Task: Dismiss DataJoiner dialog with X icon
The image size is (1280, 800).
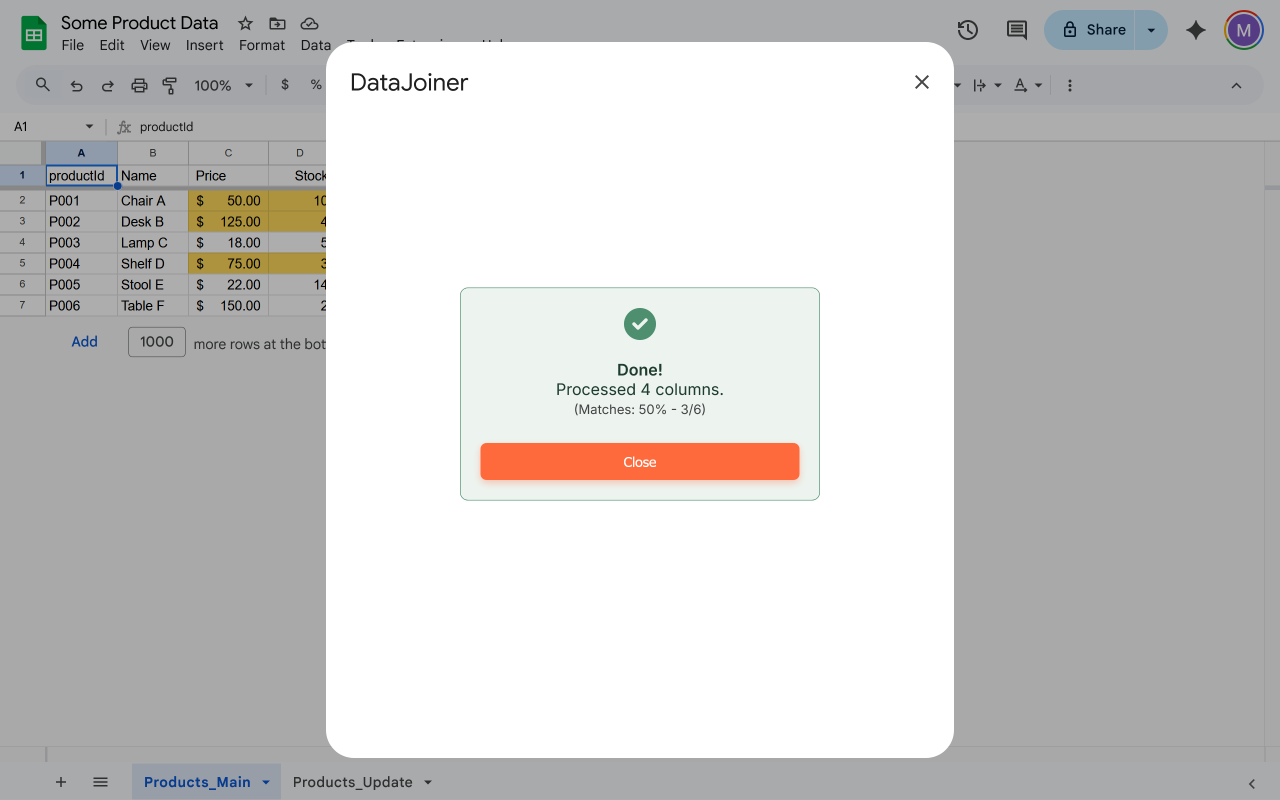Action: tap(921, 82)
